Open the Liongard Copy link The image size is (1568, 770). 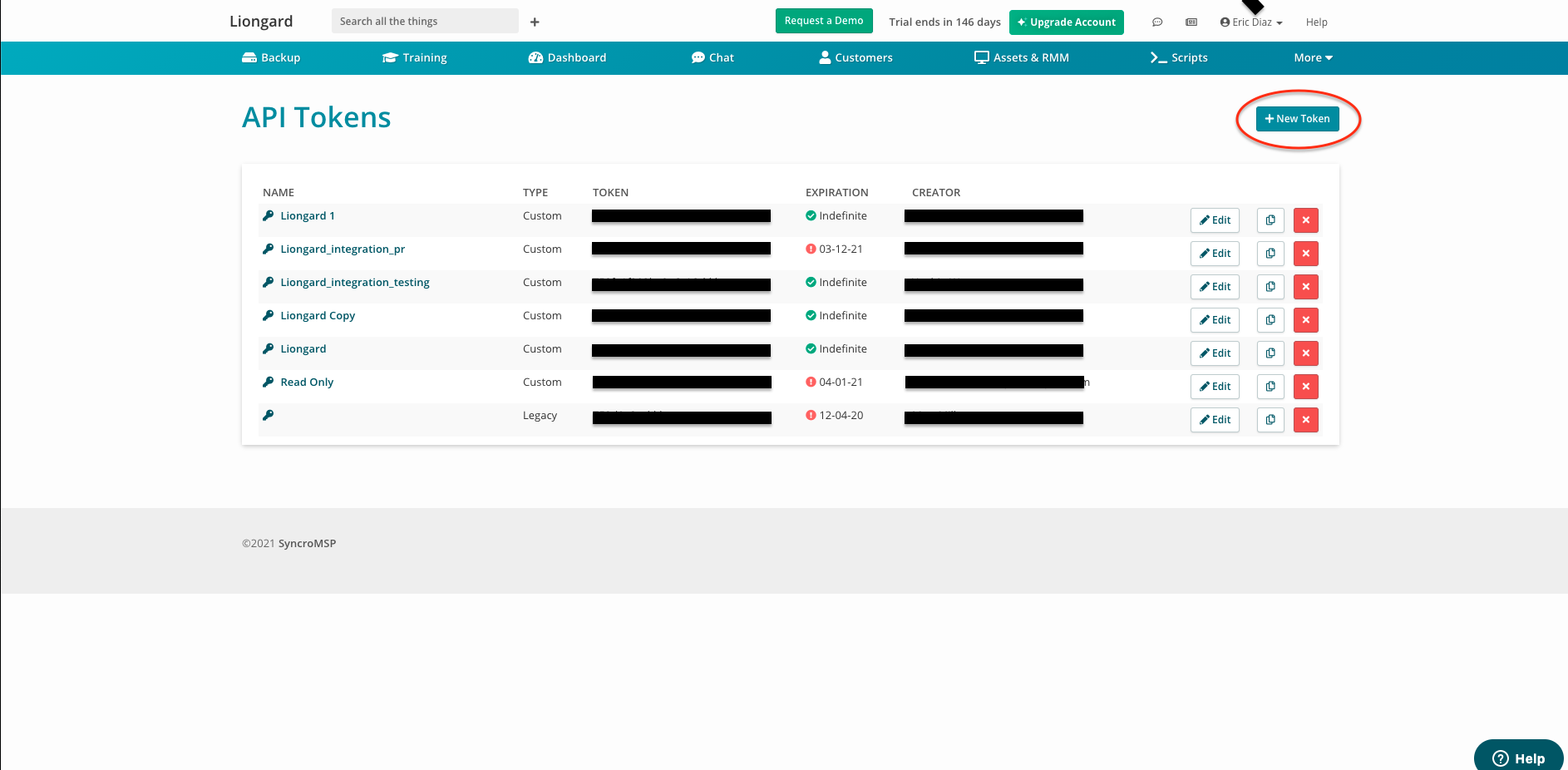(x=318, y=315)
